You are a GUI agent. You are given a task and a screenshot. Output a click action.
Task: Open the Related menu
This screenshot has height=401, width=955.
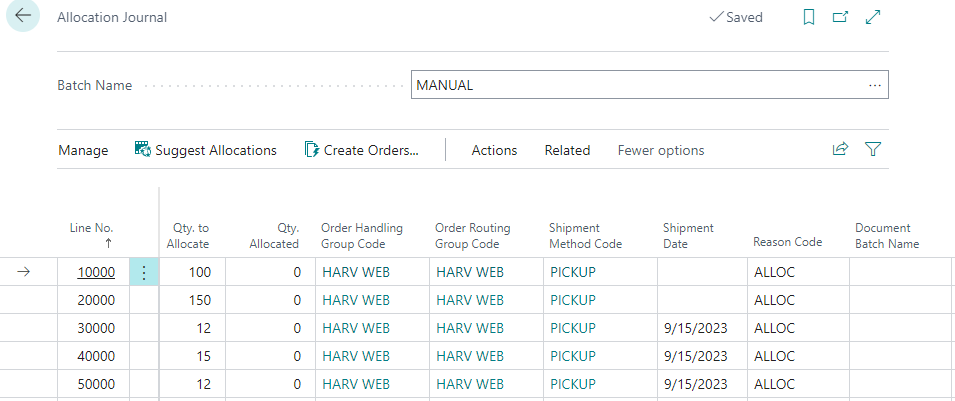pyautogui.click(x=567, y=150)
